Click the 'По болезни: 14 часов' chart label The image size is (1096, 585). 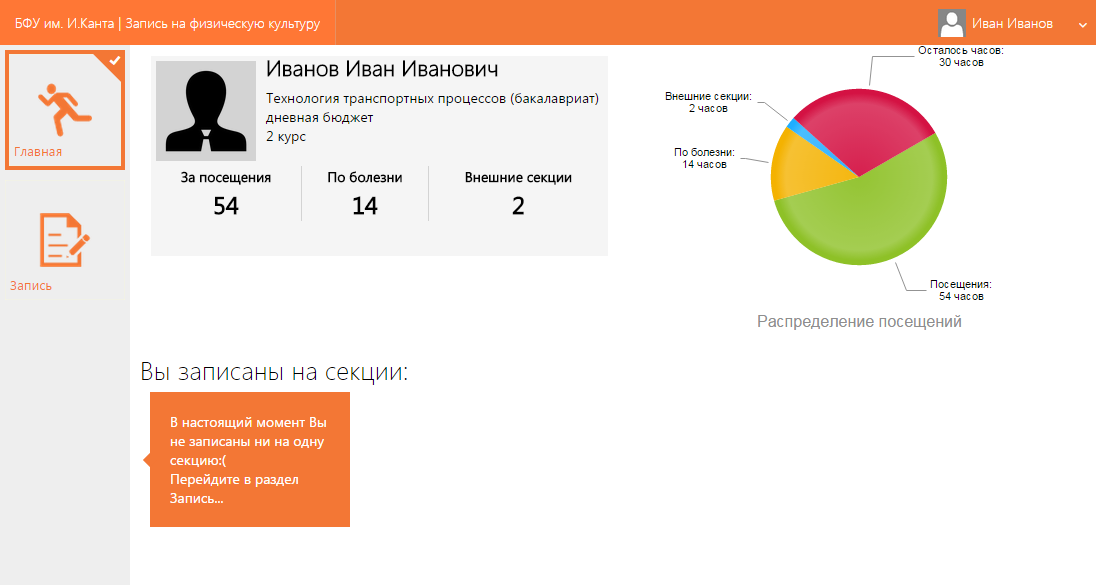coord(704,158)
